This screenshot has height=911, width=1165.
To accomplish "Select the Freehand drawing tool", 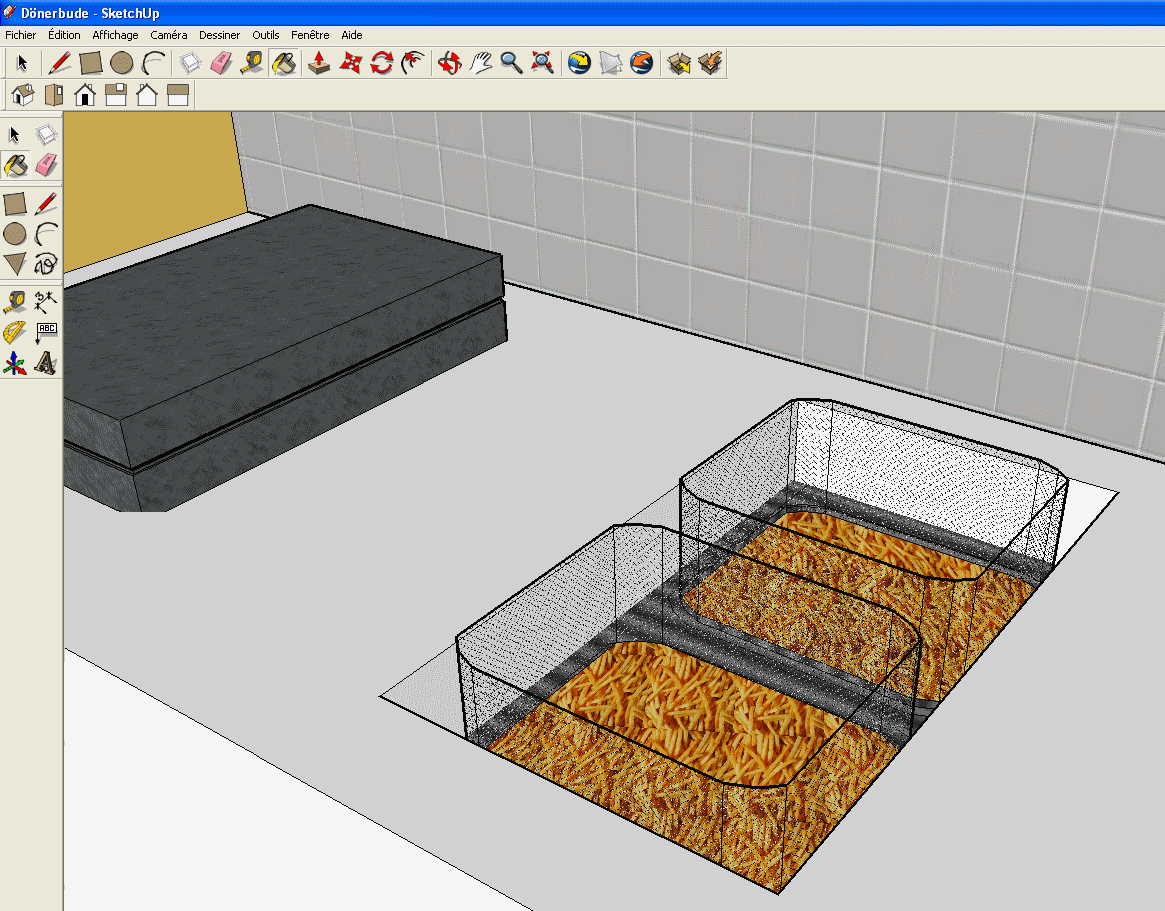I will coord(46,264).
